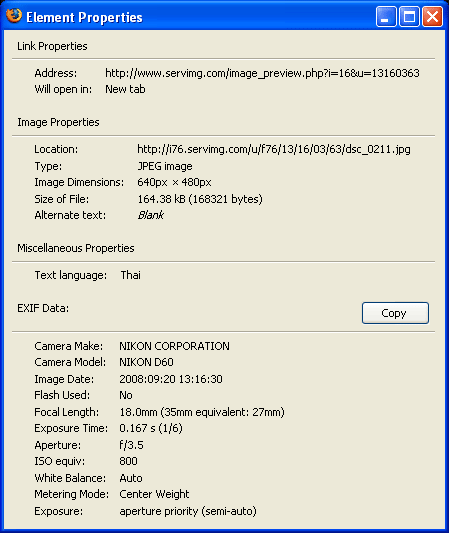This screenshot has height=533, width=449.
Task: Click the 'New tab' open-in value
Action: pos(125,89)
